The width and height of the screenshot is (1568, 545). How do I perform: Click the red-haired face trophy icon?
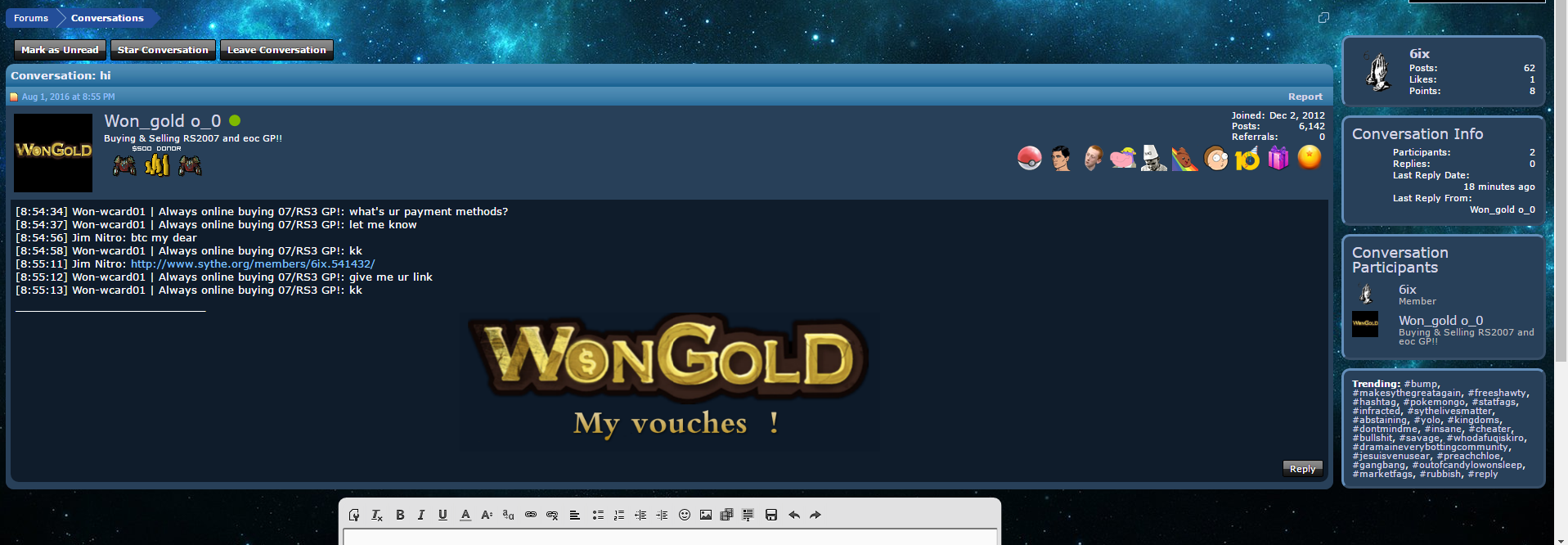click(x=1092, y=158)
